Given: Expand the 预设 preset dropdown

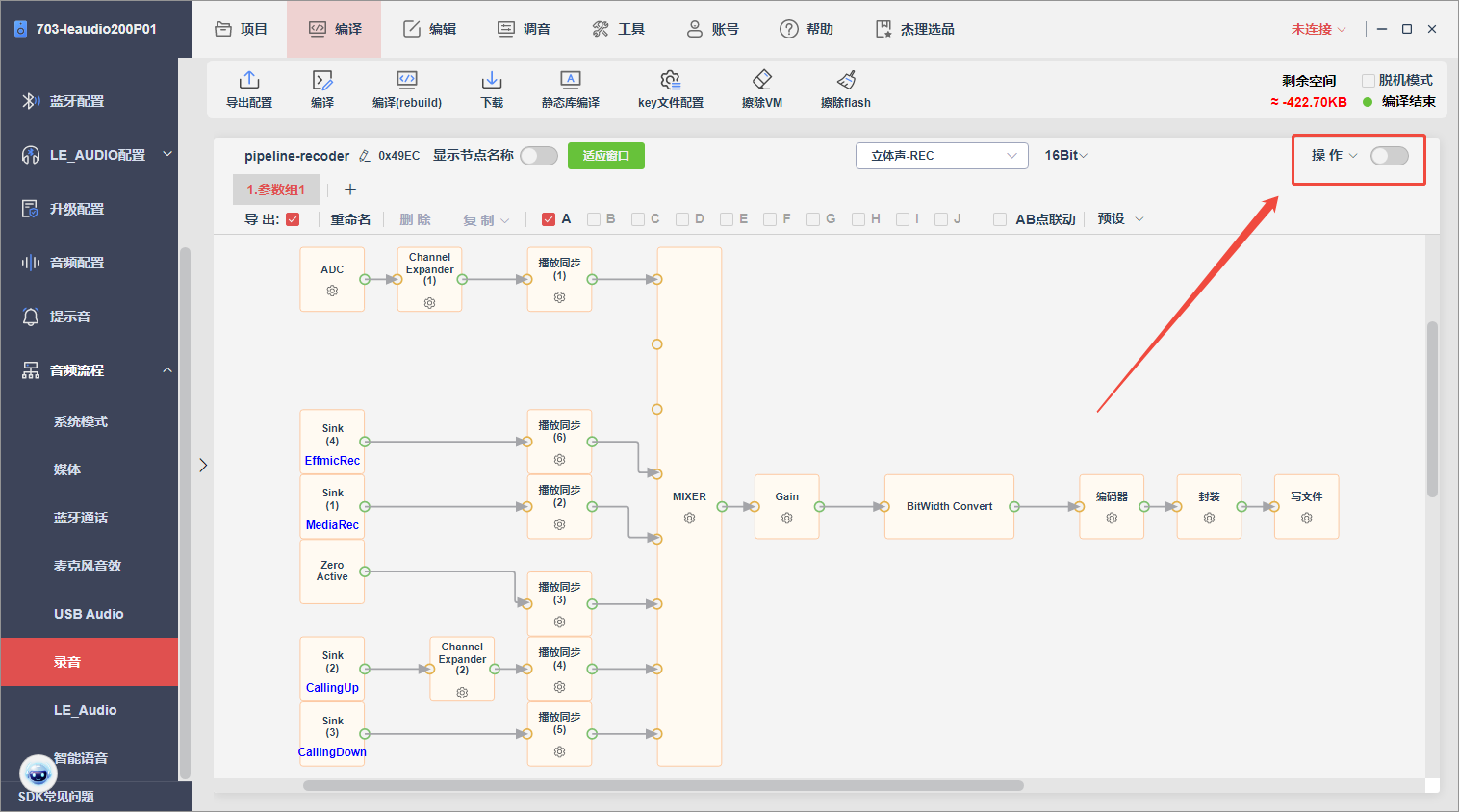Looking at the screenshot, I should 1120,219.
